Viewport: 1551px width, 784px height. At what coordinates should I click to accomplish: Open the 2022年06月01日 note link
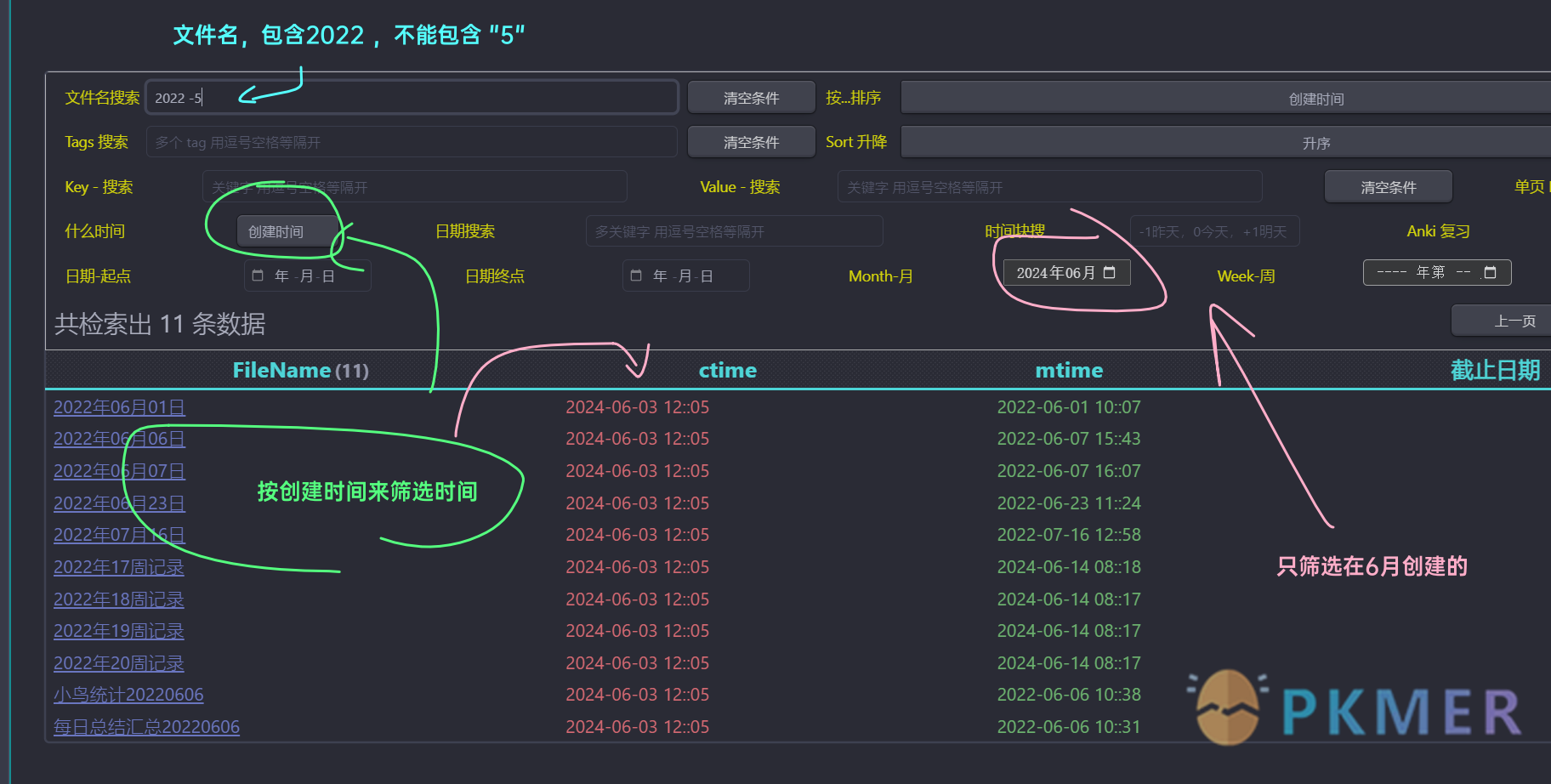click(x=119, y=407)
